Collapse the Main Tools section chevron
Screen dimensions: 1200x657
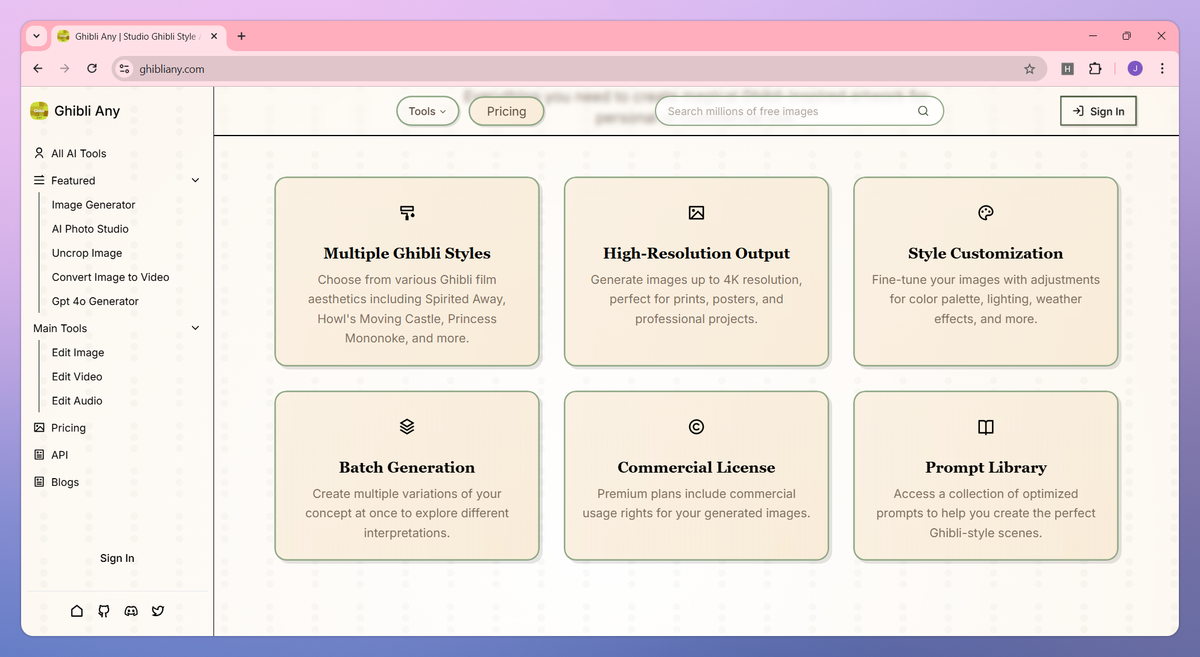[x=195, y=328]
